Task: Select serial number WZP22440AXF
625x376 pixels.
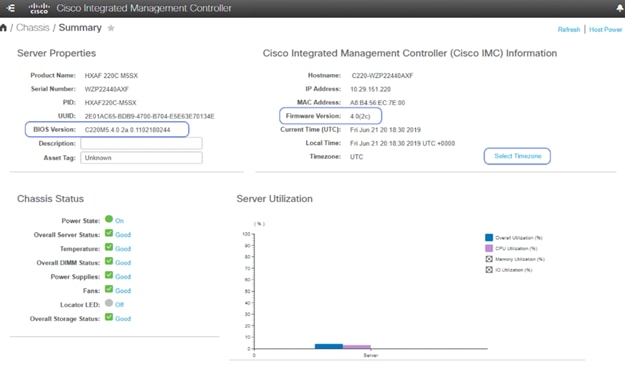Action: click(106, 89)
